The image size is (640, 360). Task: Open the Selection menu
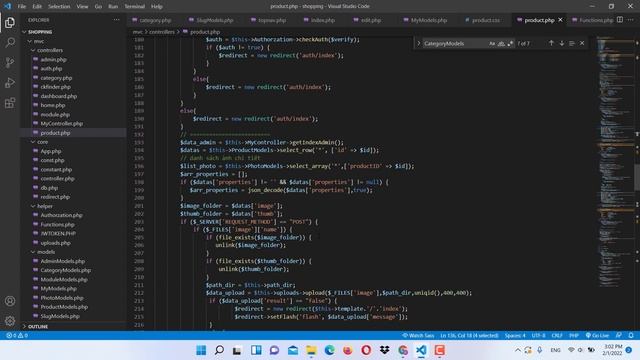59,7
